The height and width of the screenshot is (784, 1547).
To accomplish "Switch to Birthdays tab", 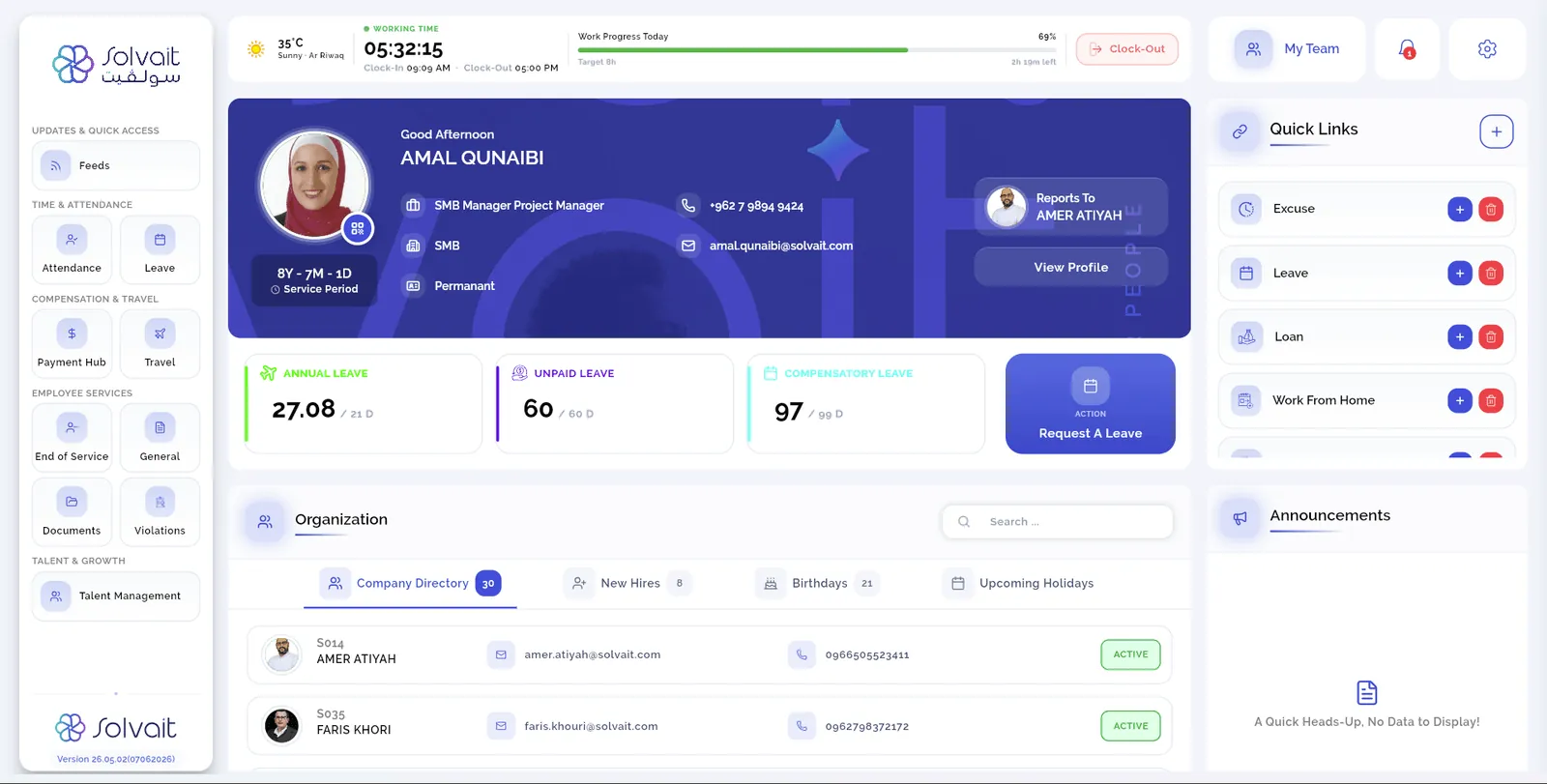I will (x=818, y=584).
